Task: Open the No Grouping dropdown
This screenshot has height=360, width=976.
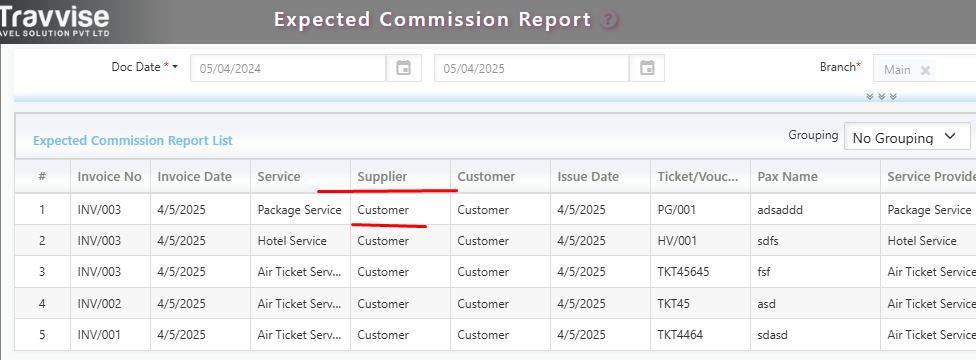Action: 907,137
